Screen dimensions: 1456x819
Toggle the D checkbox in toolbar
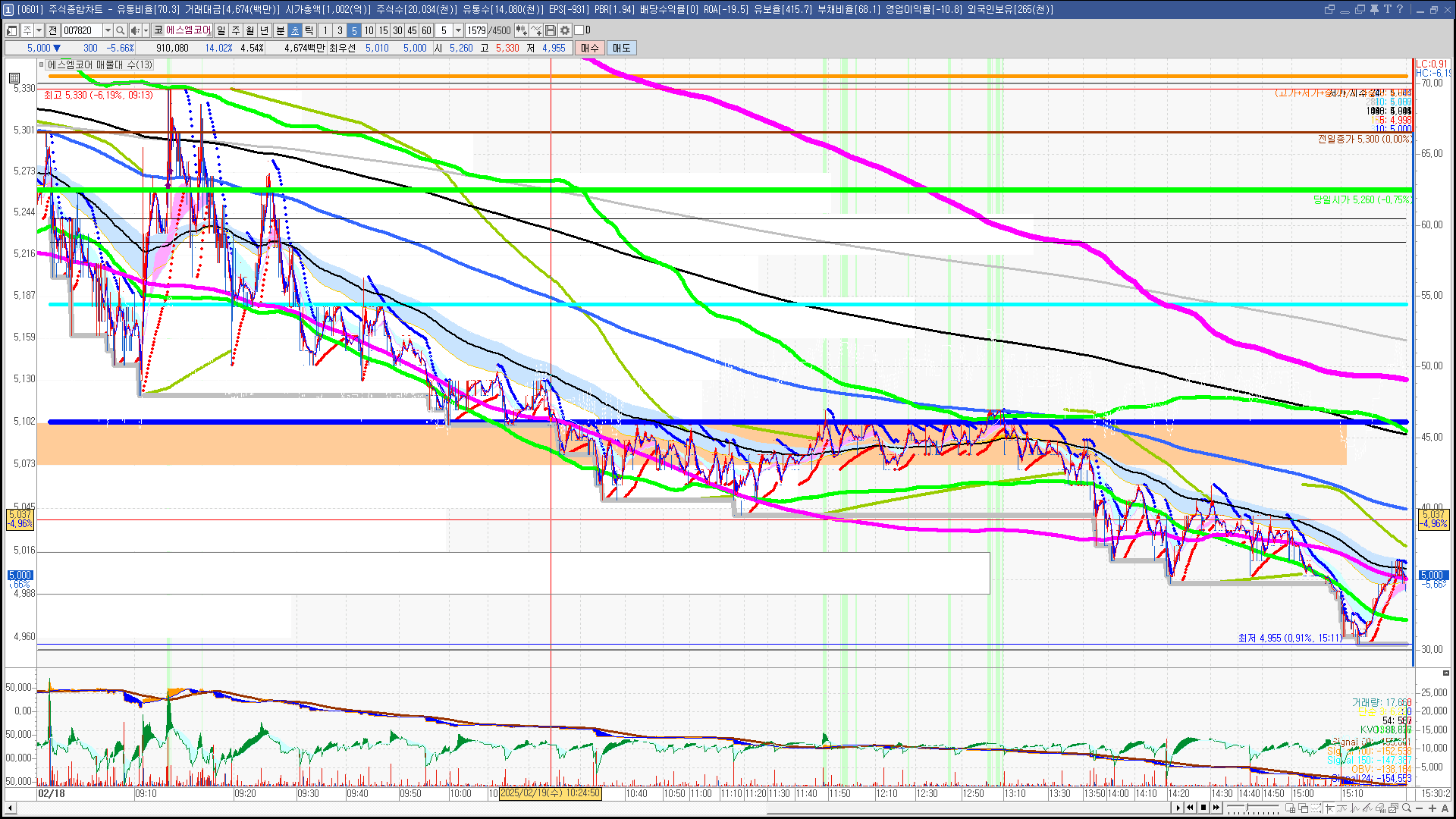click(579, 30)
